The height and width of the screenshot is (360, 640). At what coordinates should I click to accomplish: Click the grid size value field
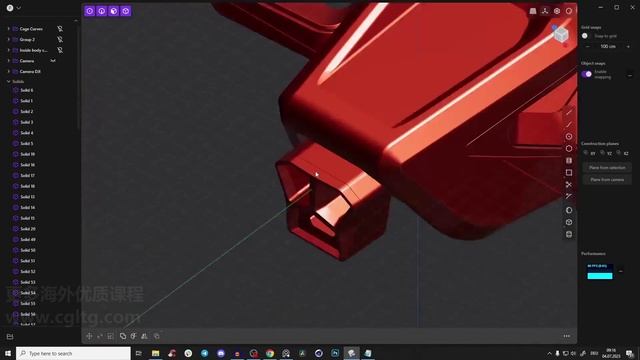(x=608, y=47)
